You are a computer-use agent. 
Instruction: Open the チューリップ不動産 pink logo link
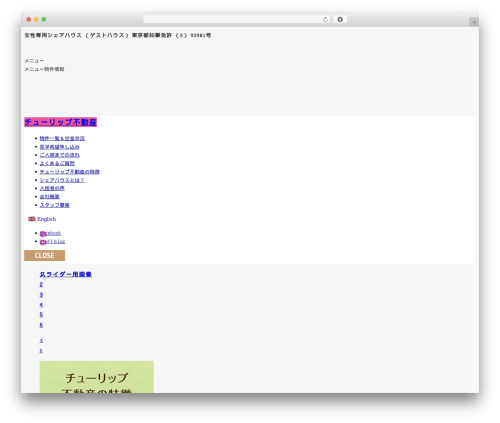point(60,122)
